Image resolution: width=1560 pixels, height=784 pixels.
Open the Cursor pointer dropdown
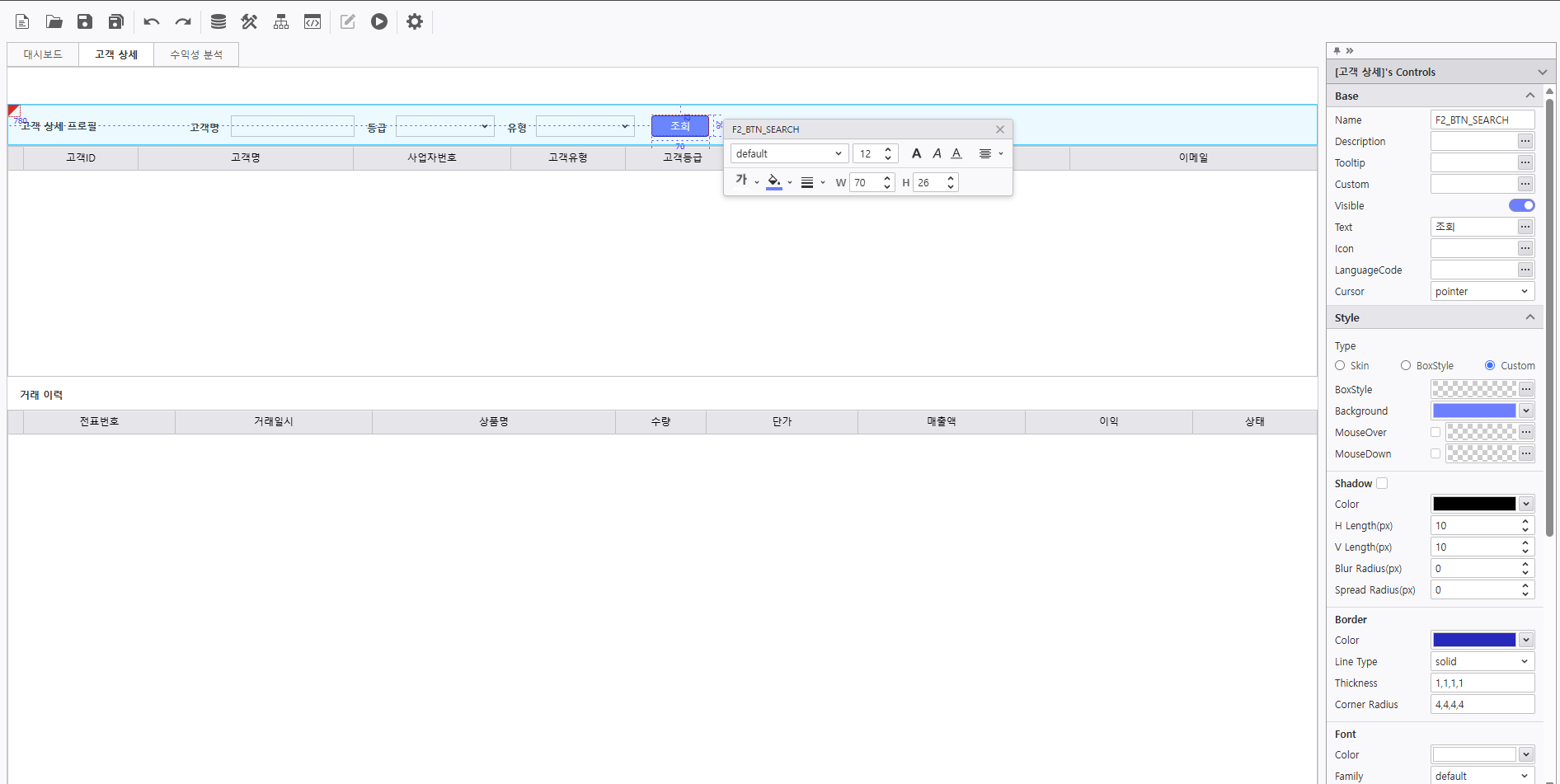point(1482,291)
